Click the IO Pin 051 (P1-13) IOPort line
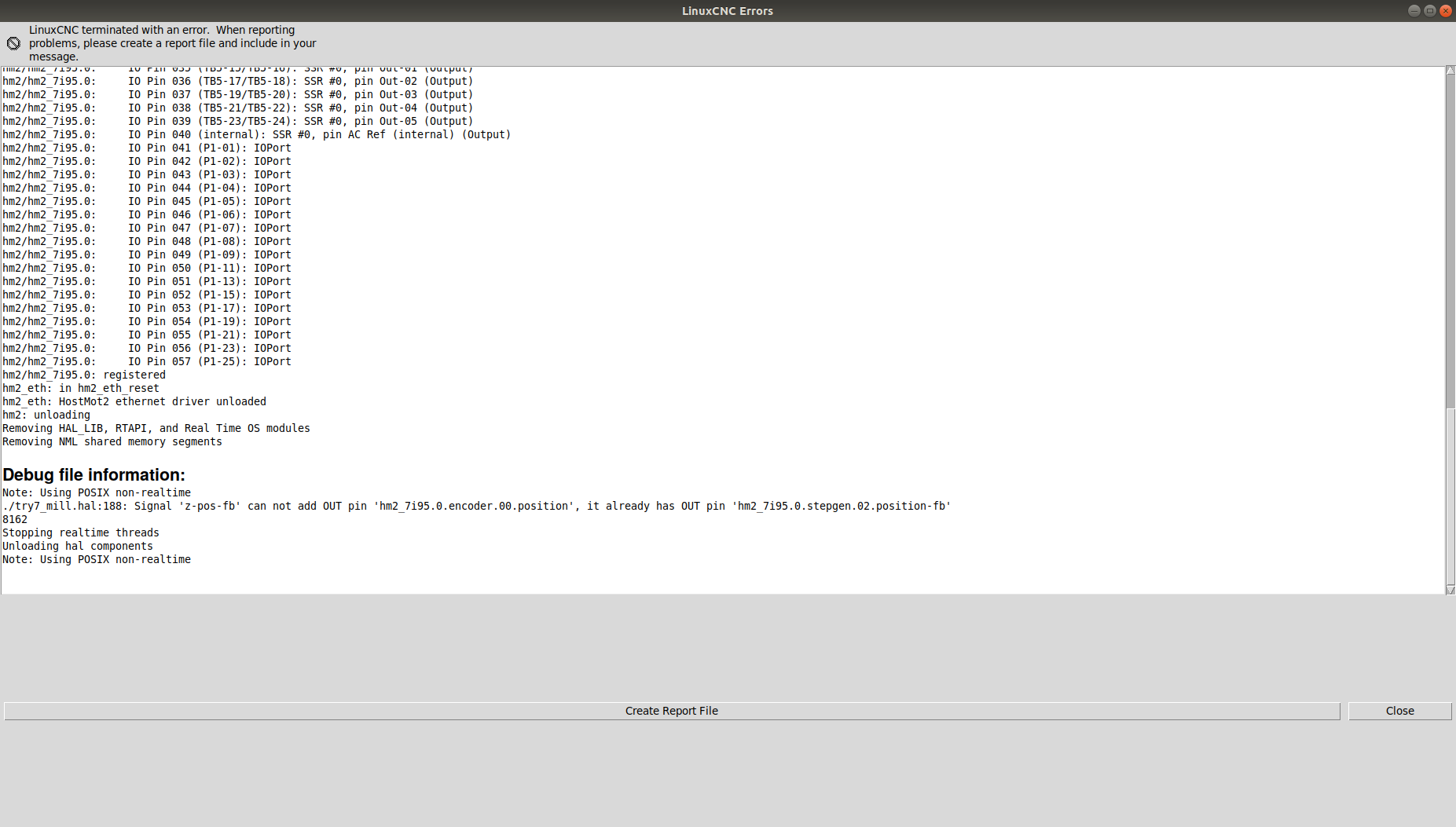Viewport: 1456px width, 827px height. tap(147, 281)
